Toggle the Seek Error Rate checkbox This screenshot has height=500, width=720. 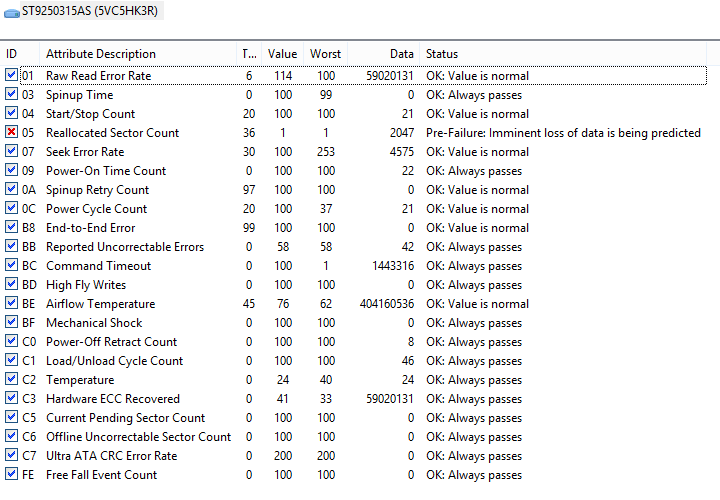pos(11,151)
